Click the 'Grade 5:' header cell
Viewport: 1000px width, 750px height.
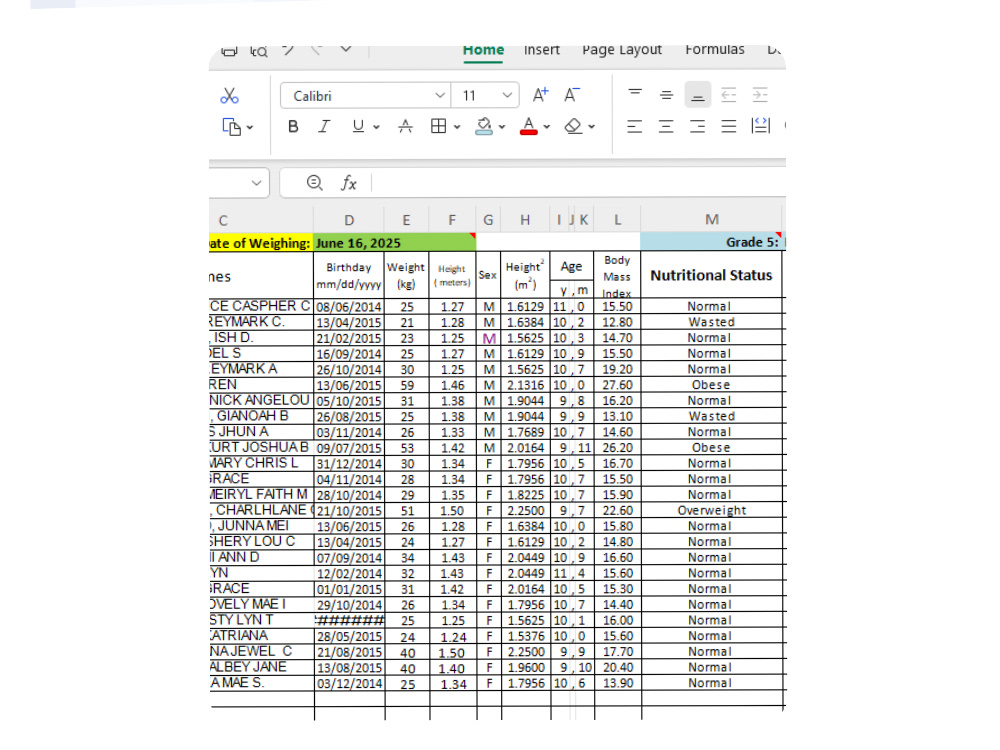click(x=712, y=242)
